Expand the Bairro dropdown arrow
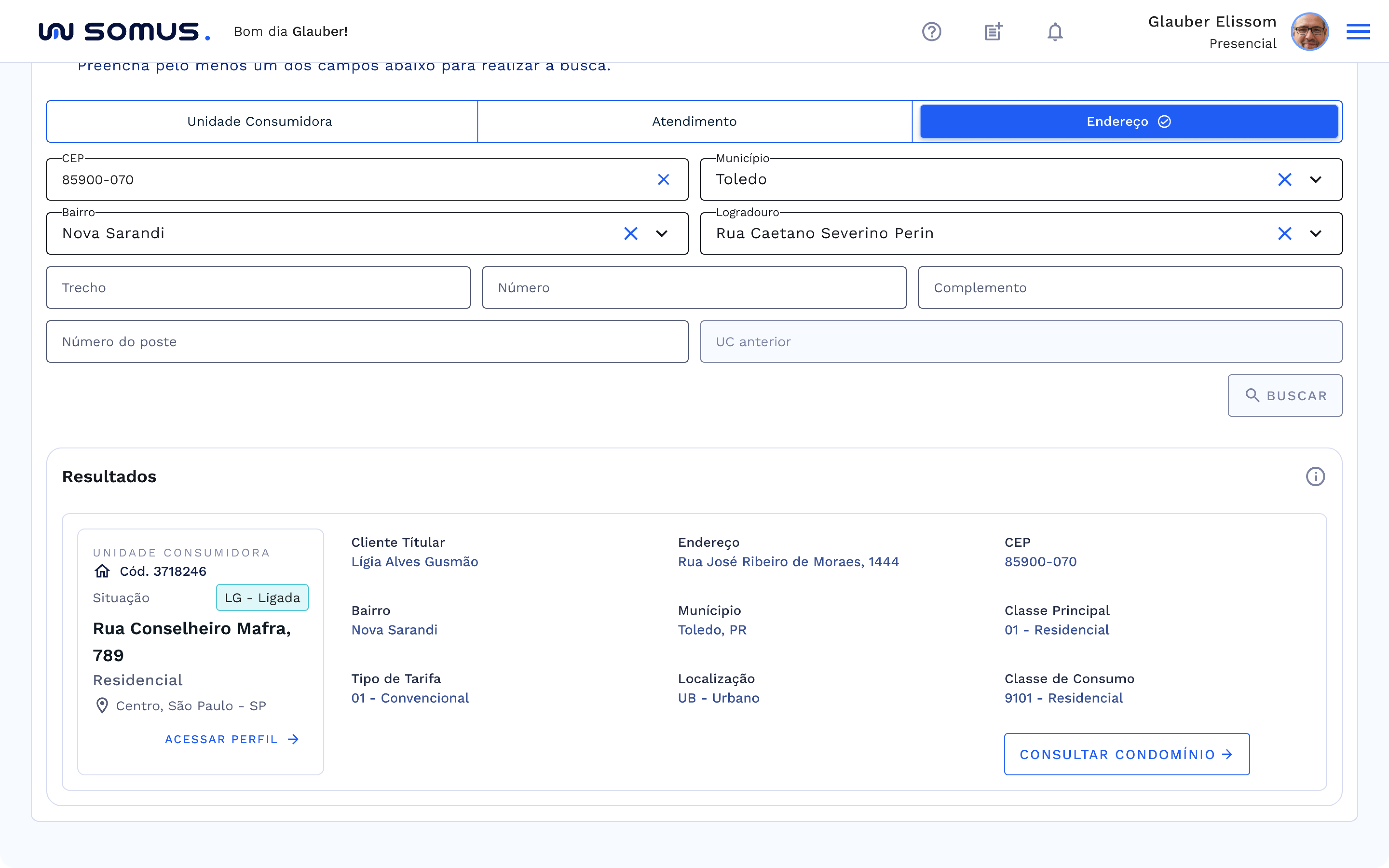This screenshot has width=1389, height=868. click(x=662, y=234)
